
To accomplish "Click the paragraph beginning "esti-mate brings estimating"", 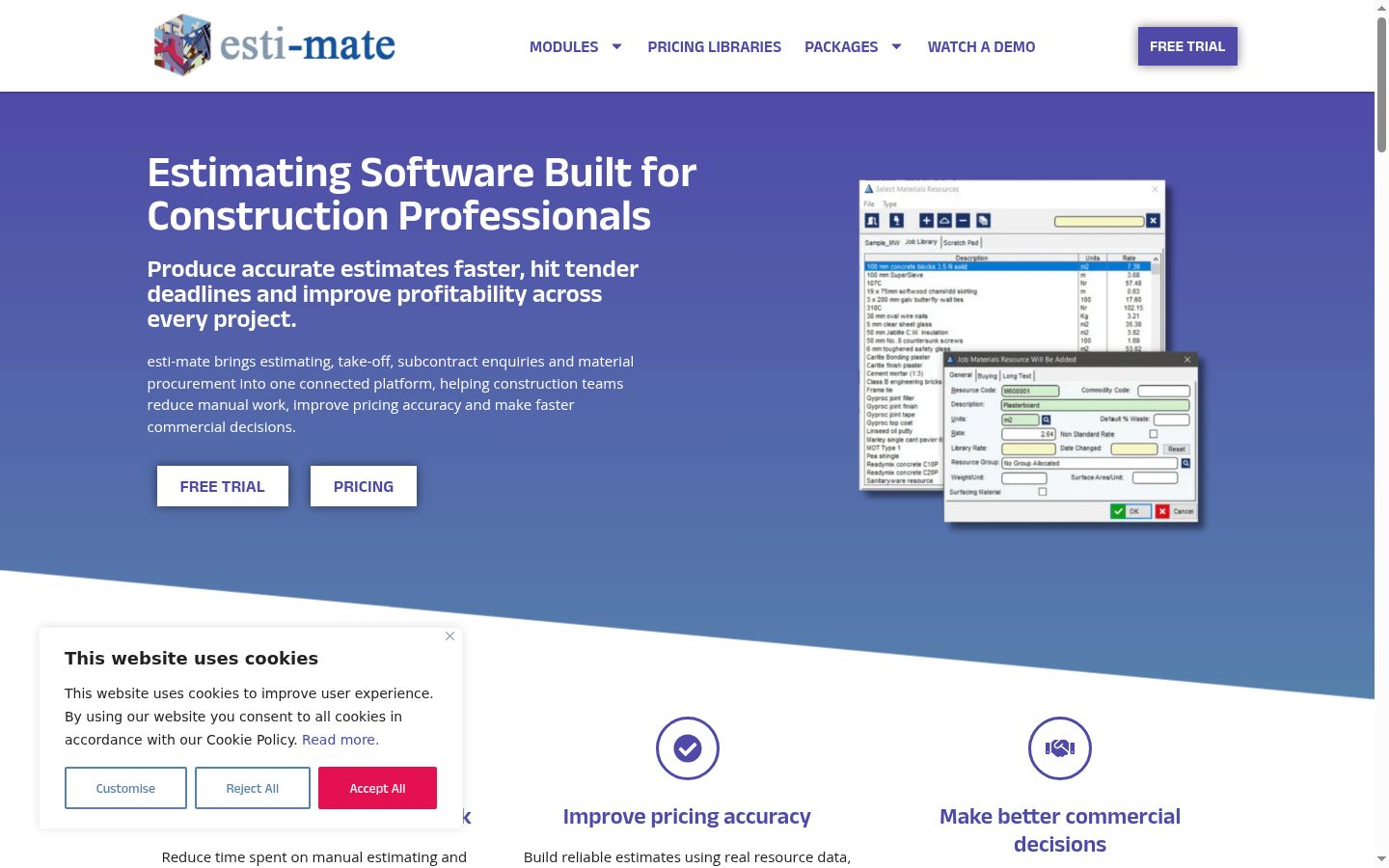I will (391, 394).
